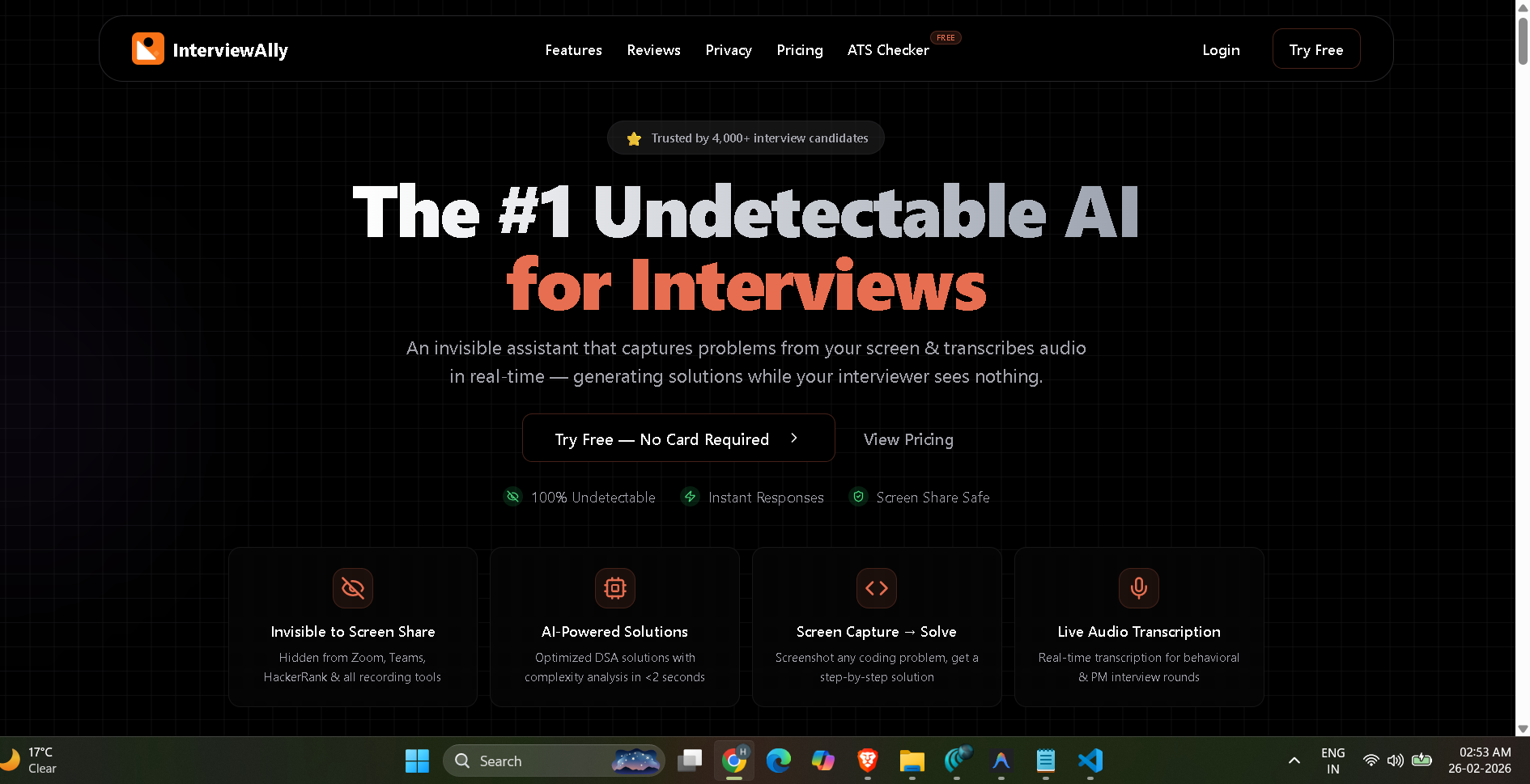The height and width of the screenshot is (784, 1530).
Task: Click the InterviewAlly logo icon
Action: click(147, 49)
